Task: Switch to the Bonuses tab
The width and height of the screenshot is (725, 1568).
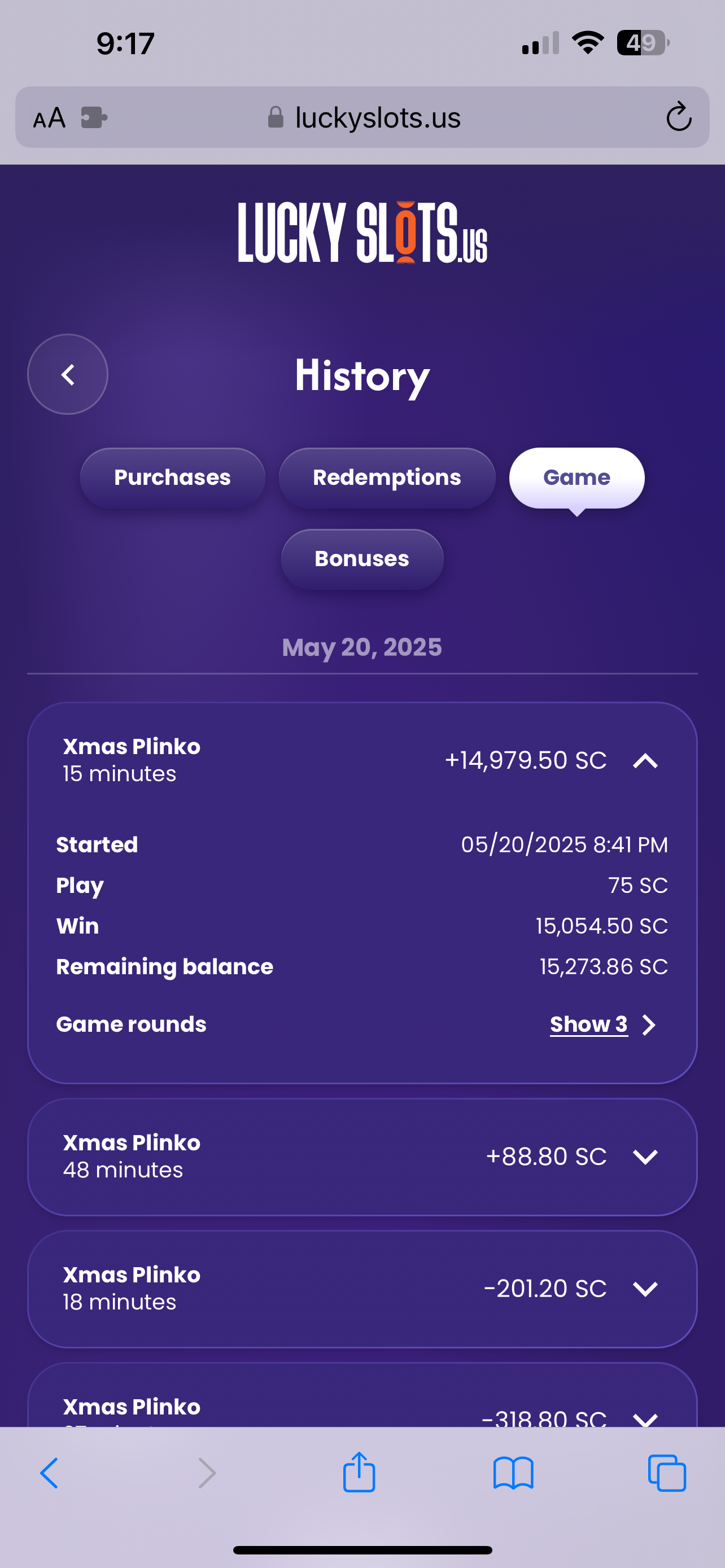Action: point(361,559)
